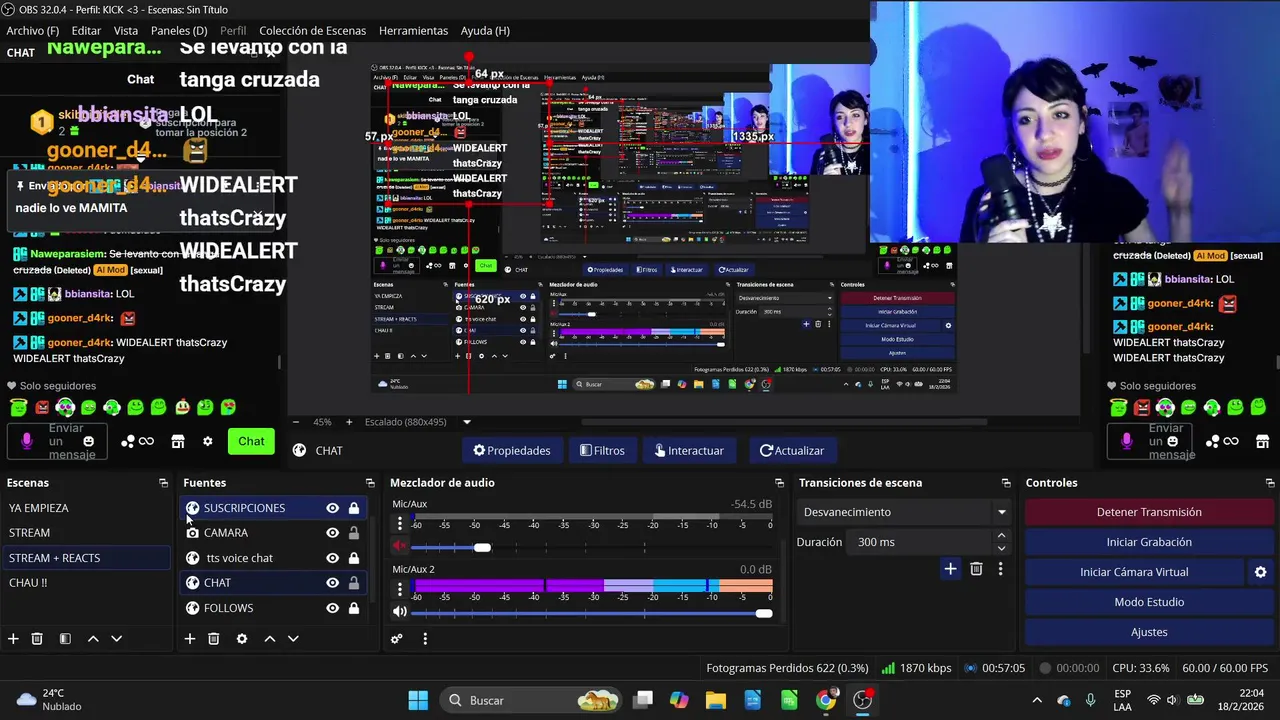Screen dimensions: 1280x720
Task: Open the Archivo menu
Action: click(33, 31)
